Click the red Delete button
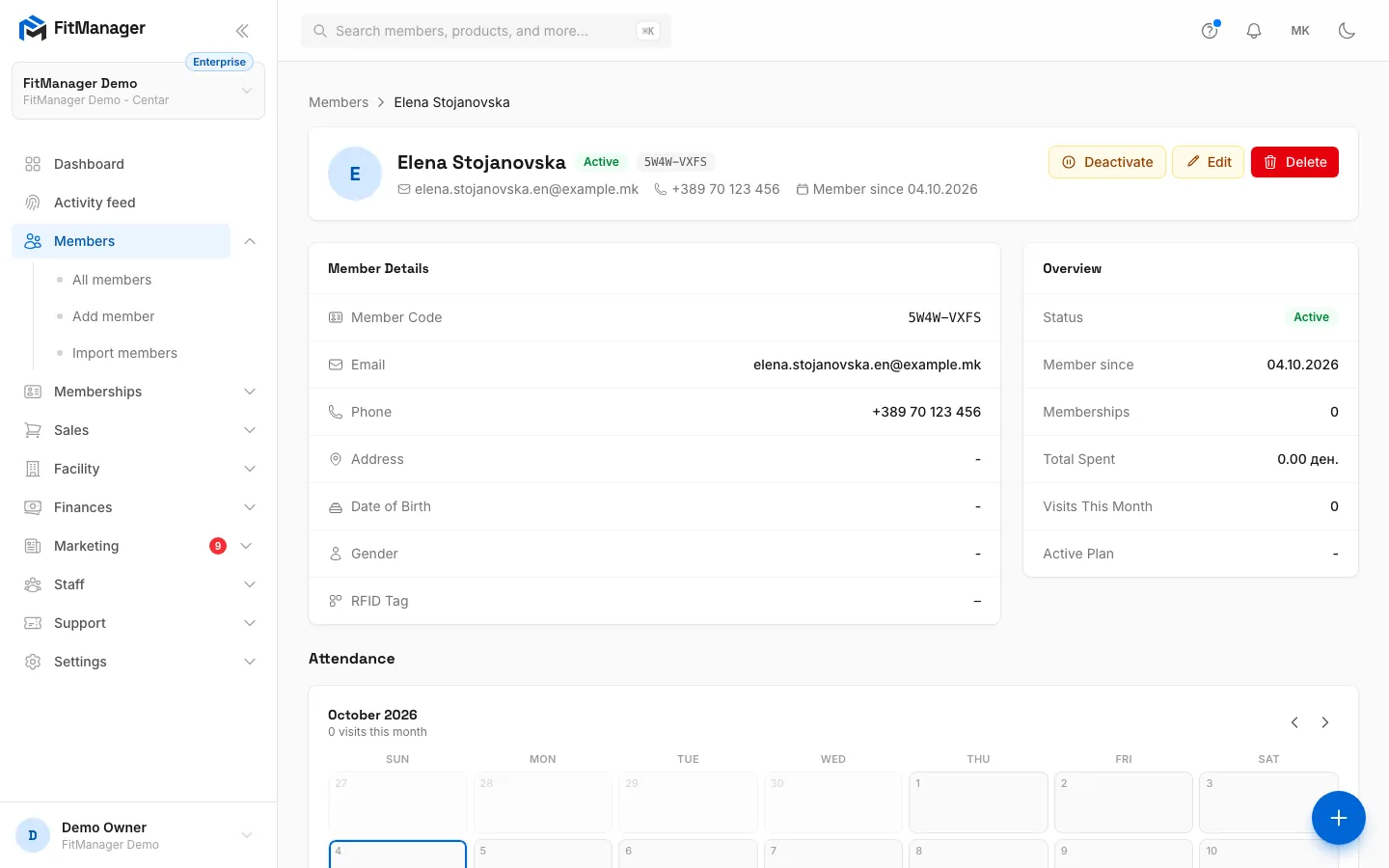 (1294, 162)
